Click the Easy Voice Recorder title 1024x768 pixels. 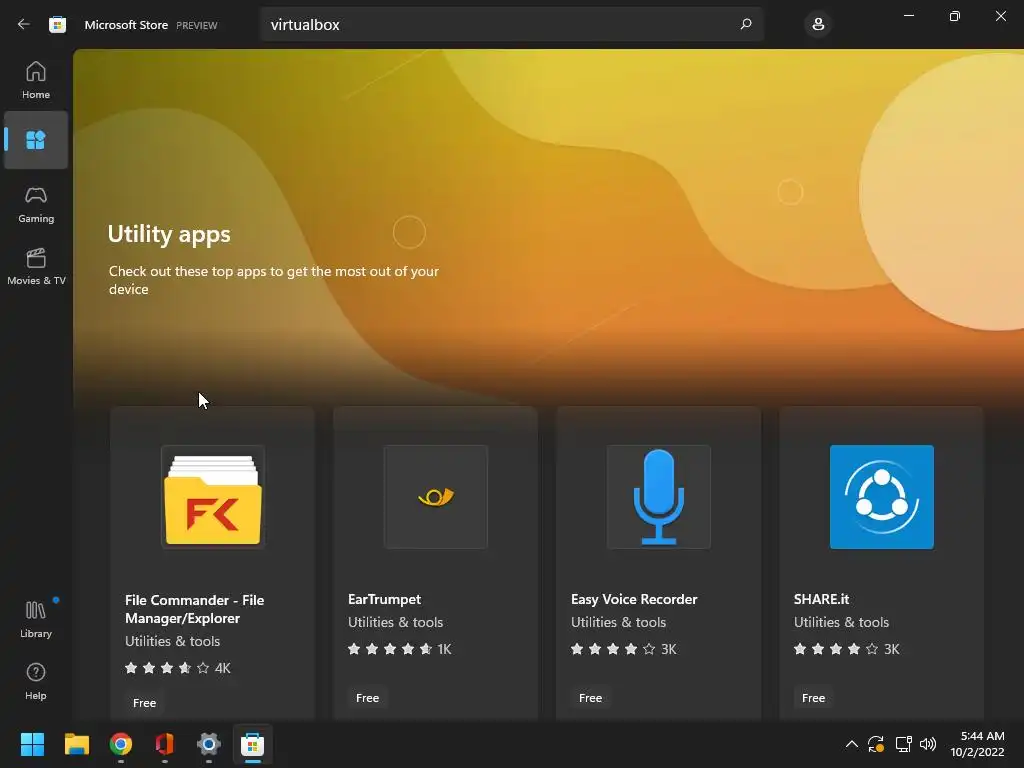(x=634, y=599)
